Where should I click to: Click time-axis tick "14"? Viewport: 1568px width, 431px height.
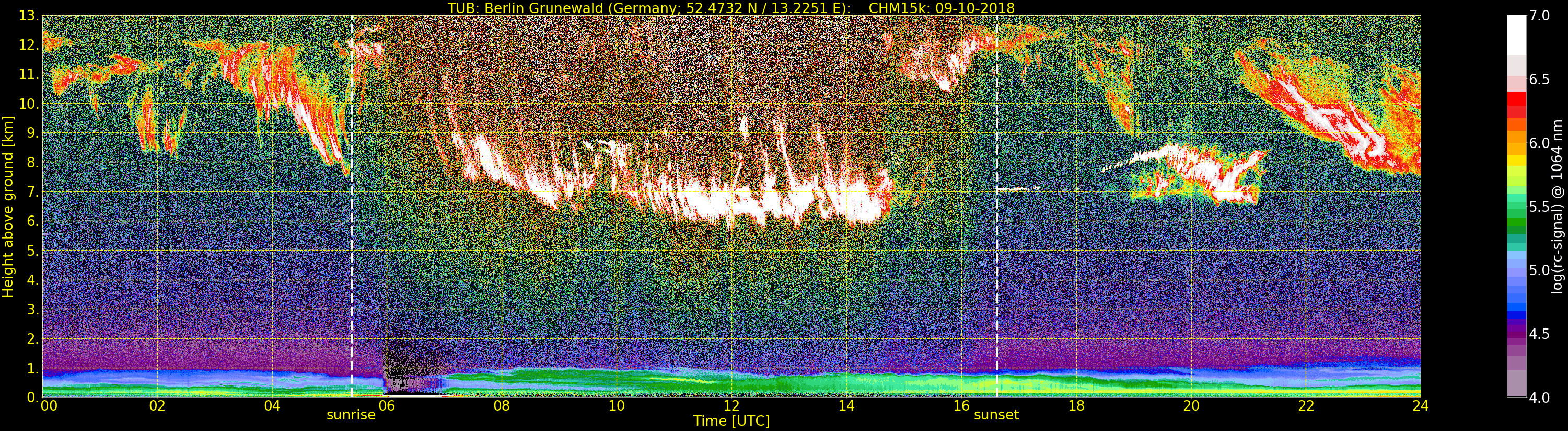pyautogui.click(x=846, y=406)
